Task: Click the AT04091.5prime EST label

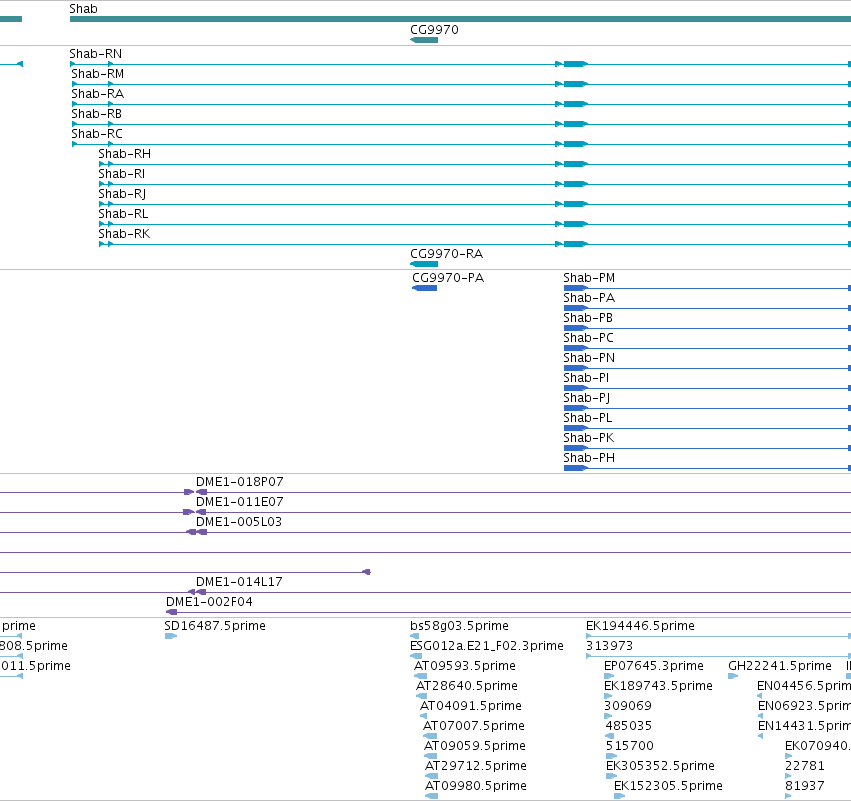Action: click(471, 706)
